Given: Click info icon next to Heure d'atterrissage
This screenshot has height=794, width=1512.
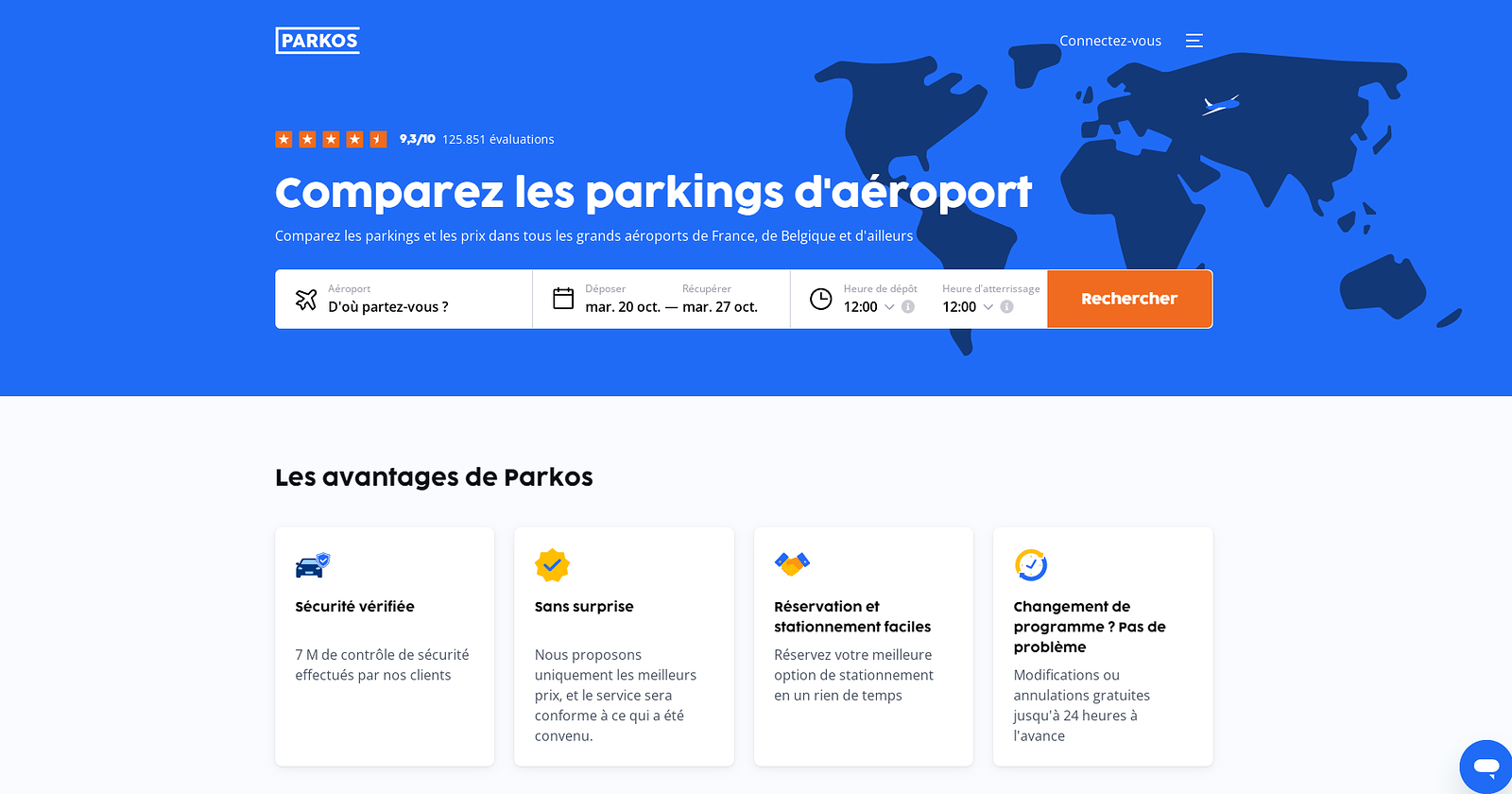Looking at the screenshot, I should (1007, 307).
